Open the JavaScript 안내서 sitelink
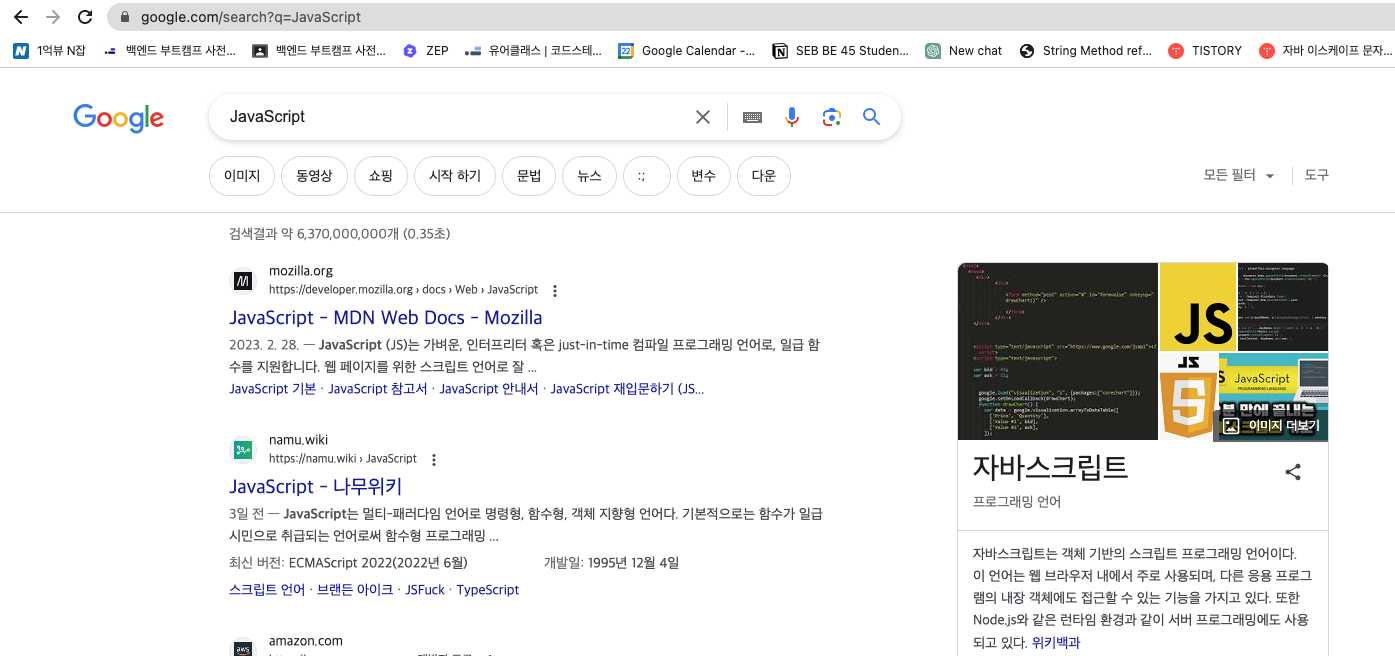This screenshot has width=1395, height=656. 489,389
